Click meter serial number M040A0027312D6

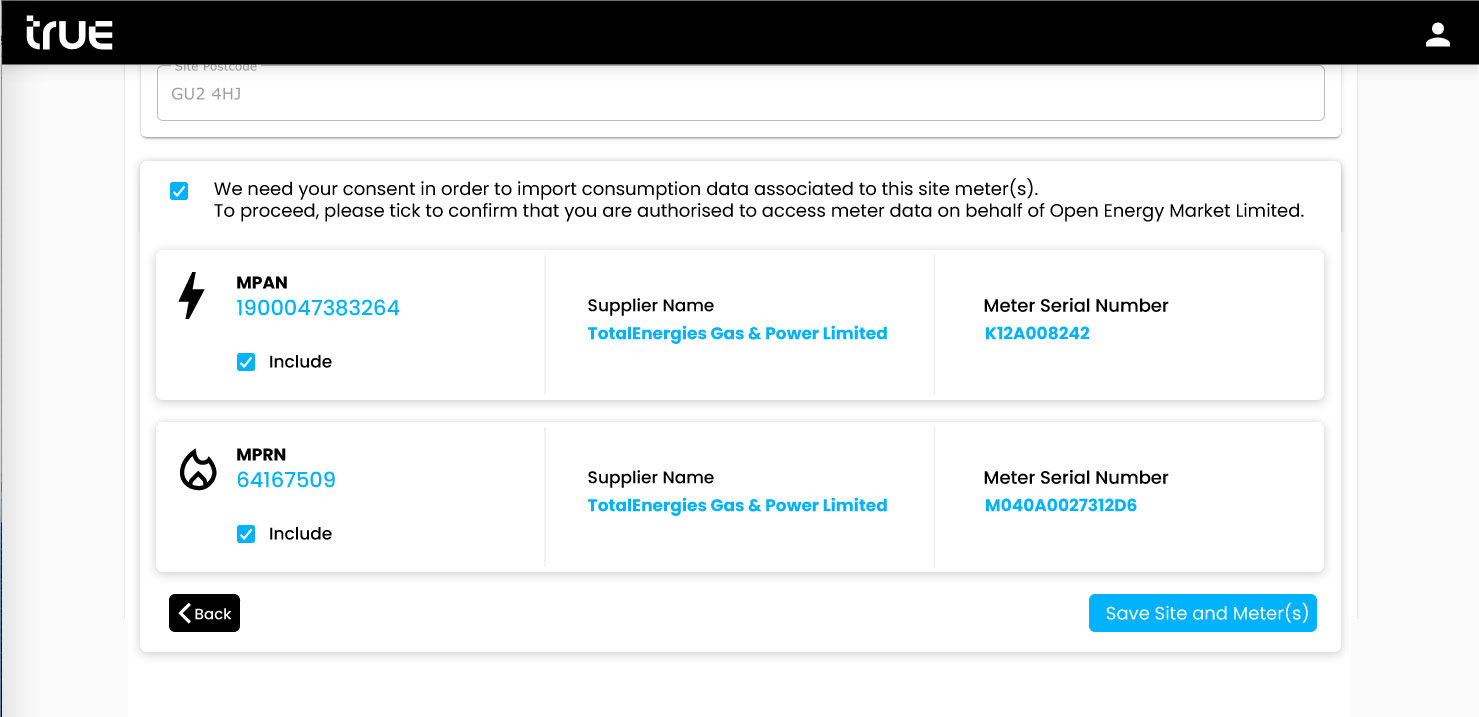coord(1060,505)
